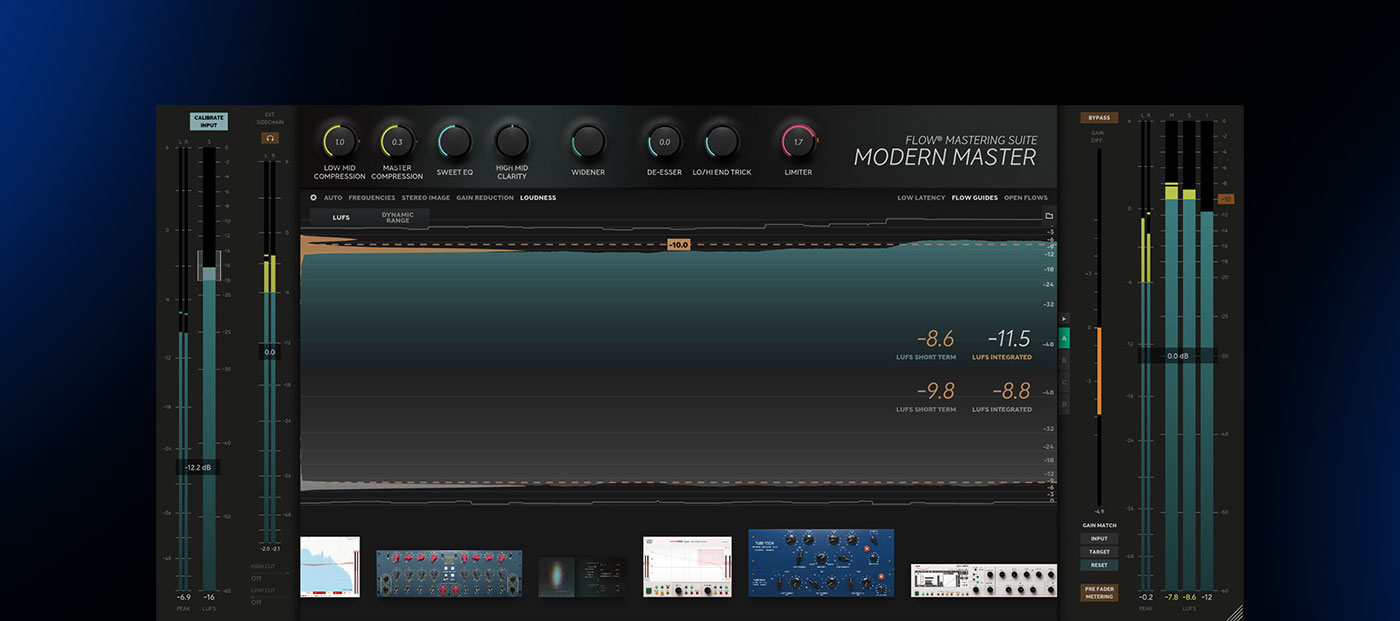
Task: Click the headphones sidechain listen icon
Action: click(x=269, y=138)
